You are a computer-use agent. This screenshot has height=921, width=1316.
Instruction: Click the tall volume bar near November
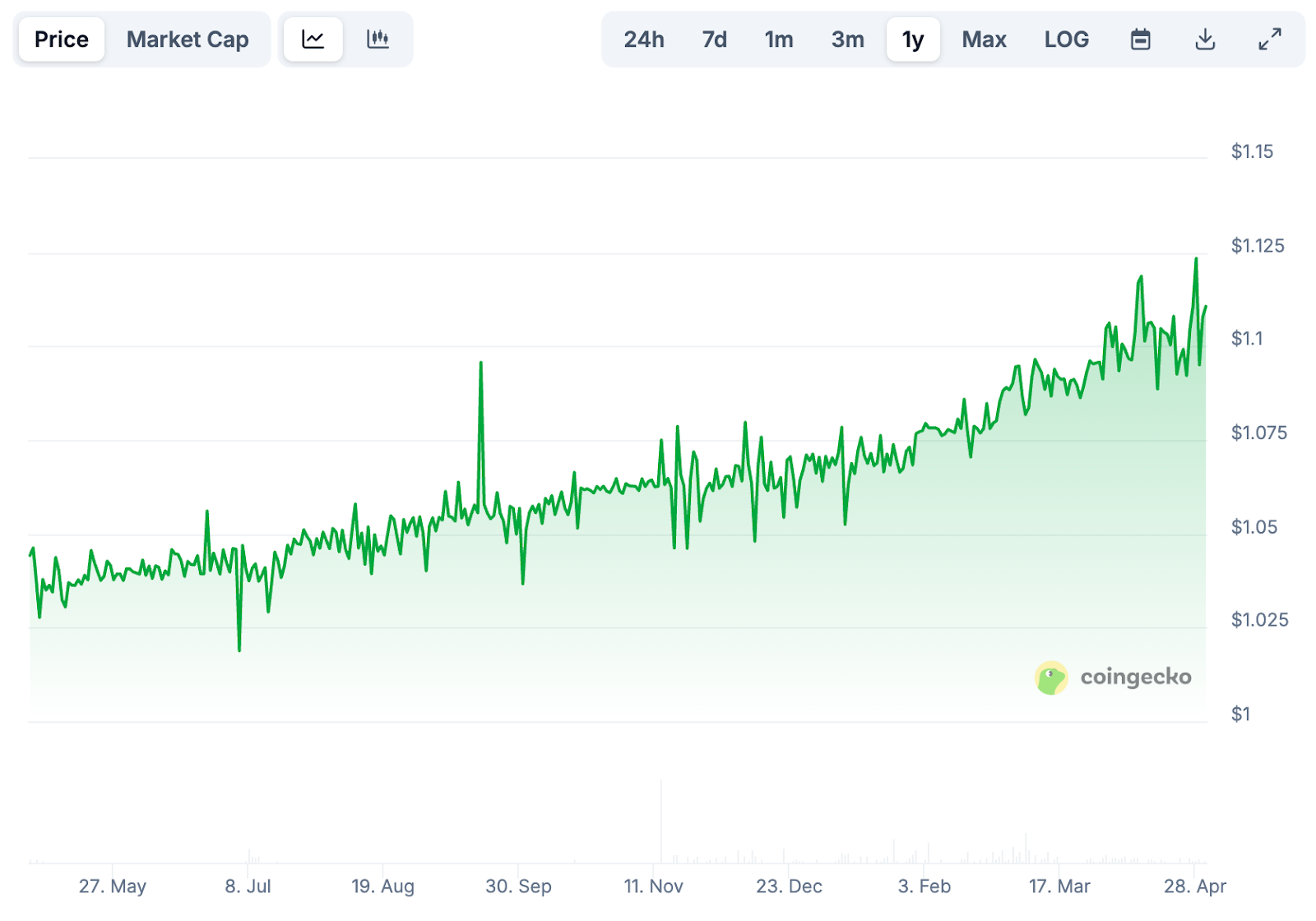click(x=661, y=822)
